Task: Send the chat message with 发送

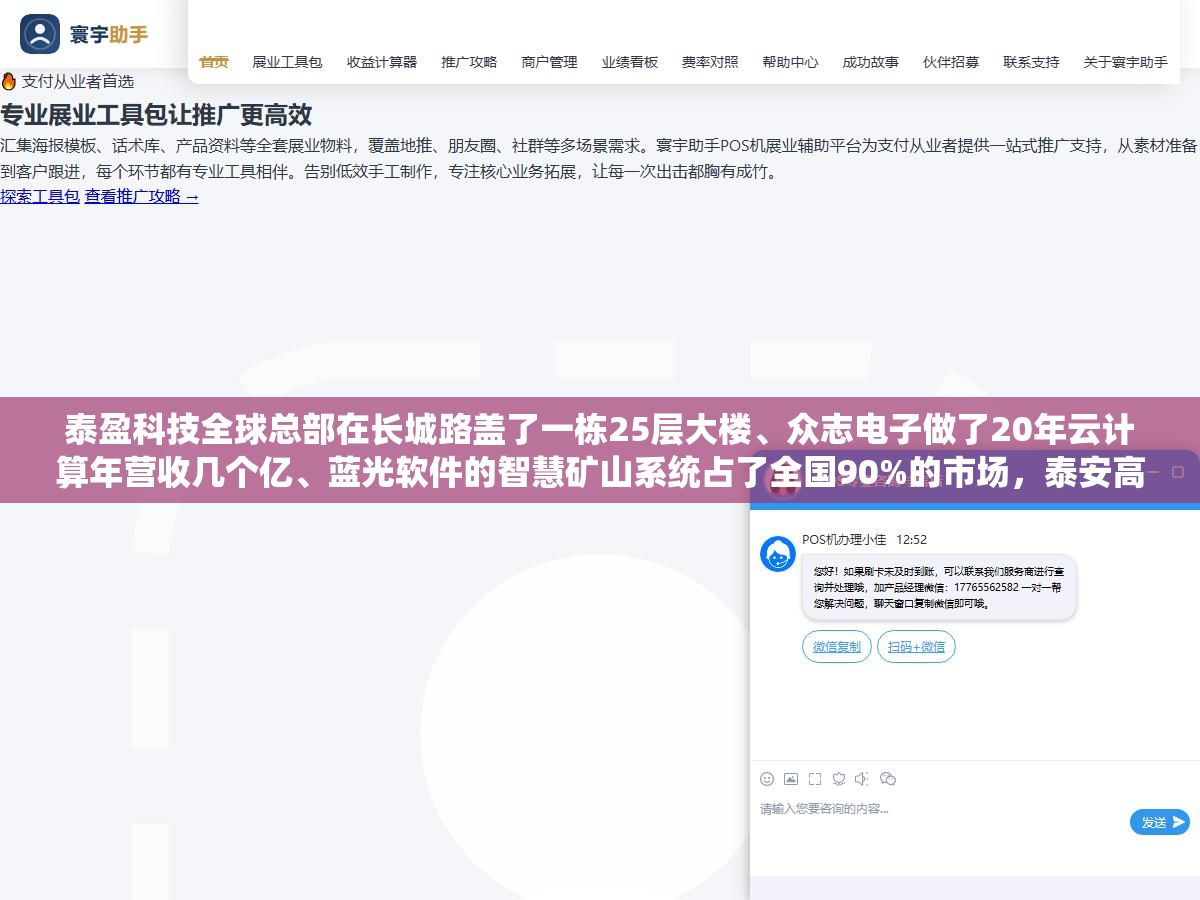Action: 1160,822
